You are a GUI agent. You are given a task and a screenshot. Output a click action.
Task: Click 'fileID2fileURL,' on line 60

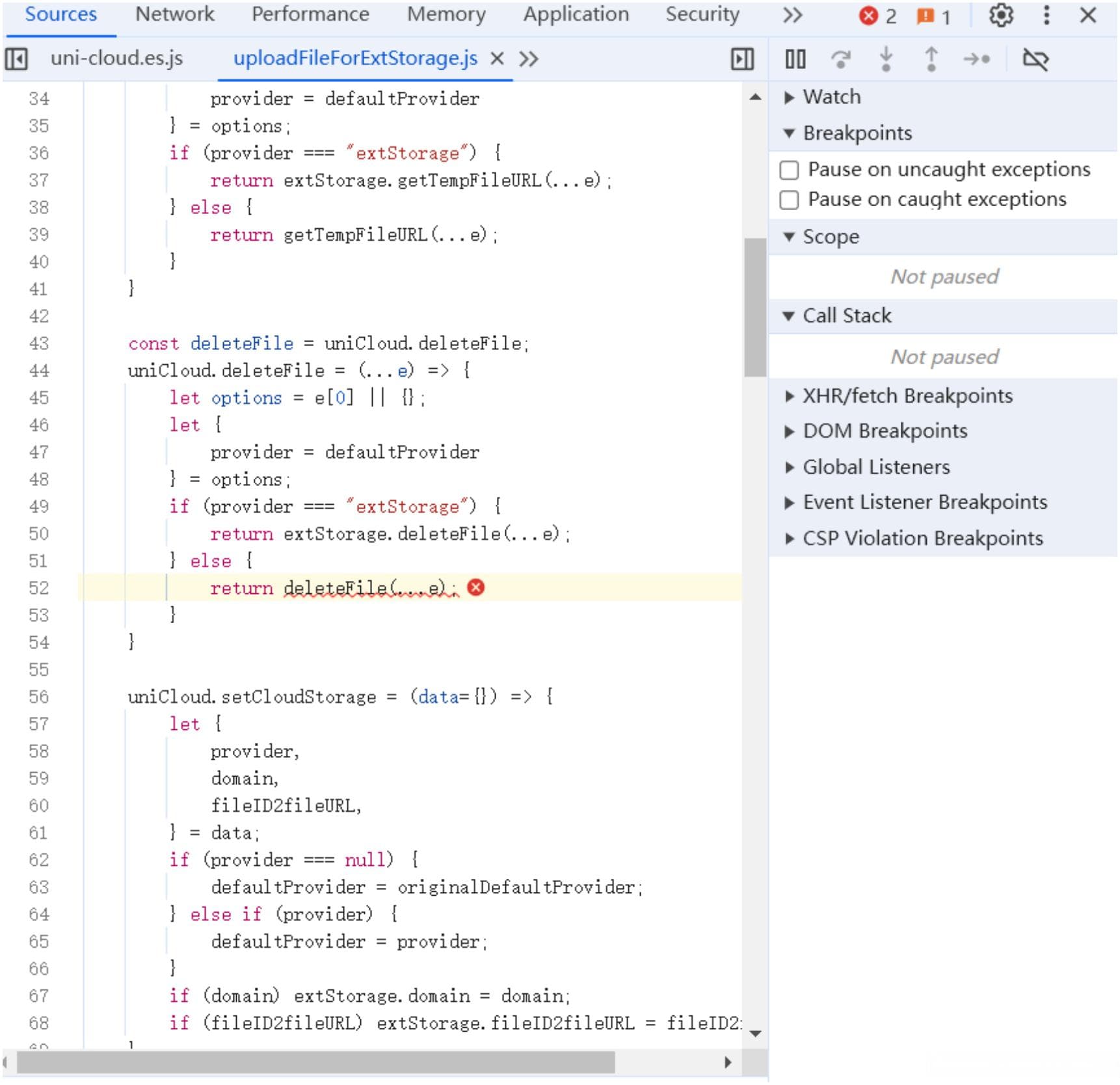(x=286, y=806)
